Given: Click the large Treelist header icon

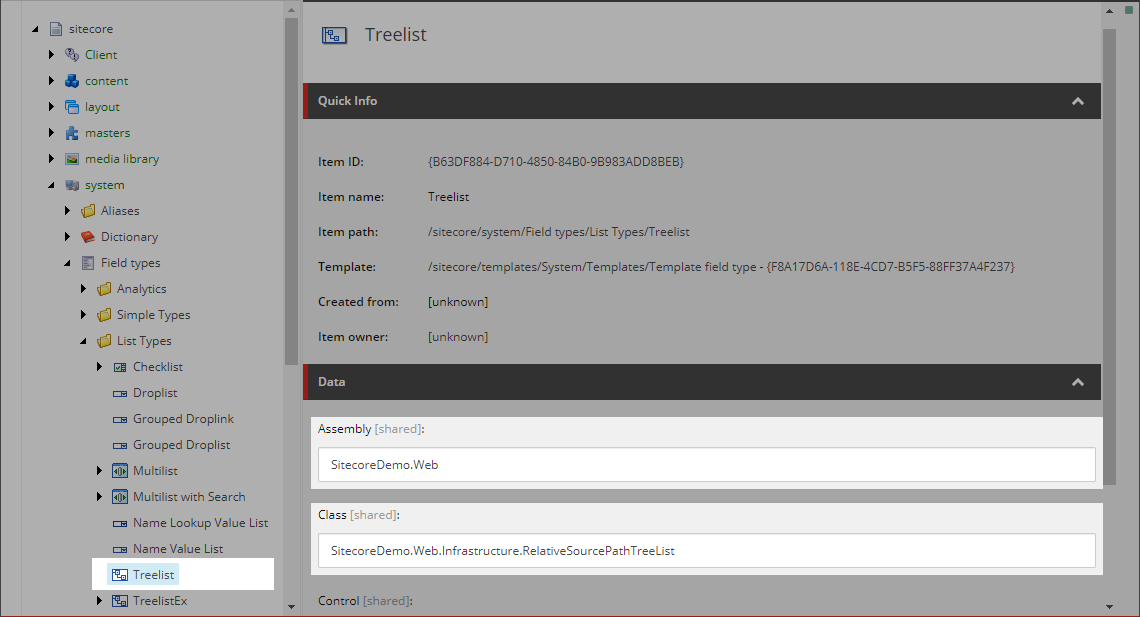Looking at the screenshot, I should click(334, 35).
